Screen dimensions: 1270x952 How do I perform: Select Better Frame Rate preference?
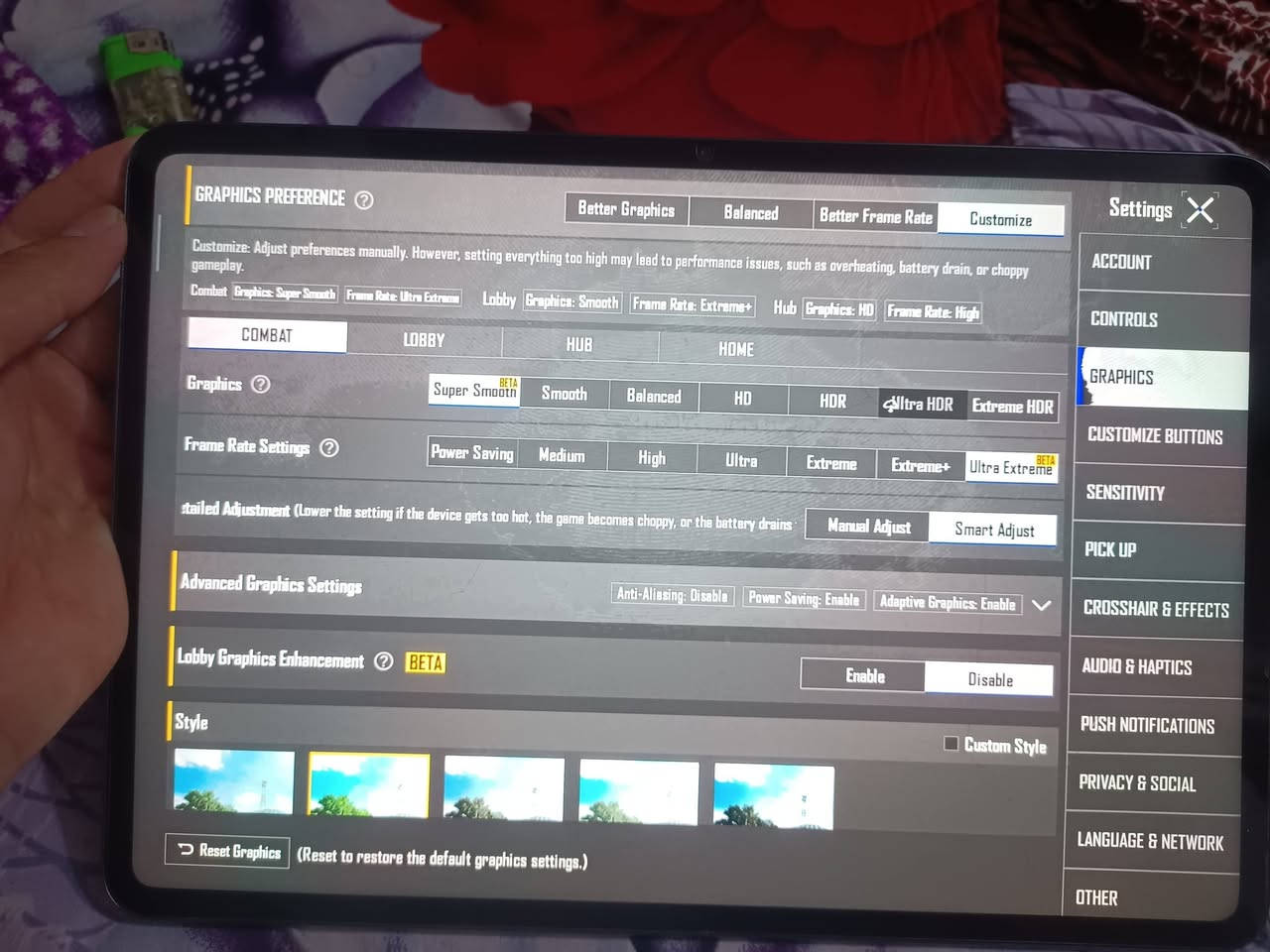[x=876, y=216]
